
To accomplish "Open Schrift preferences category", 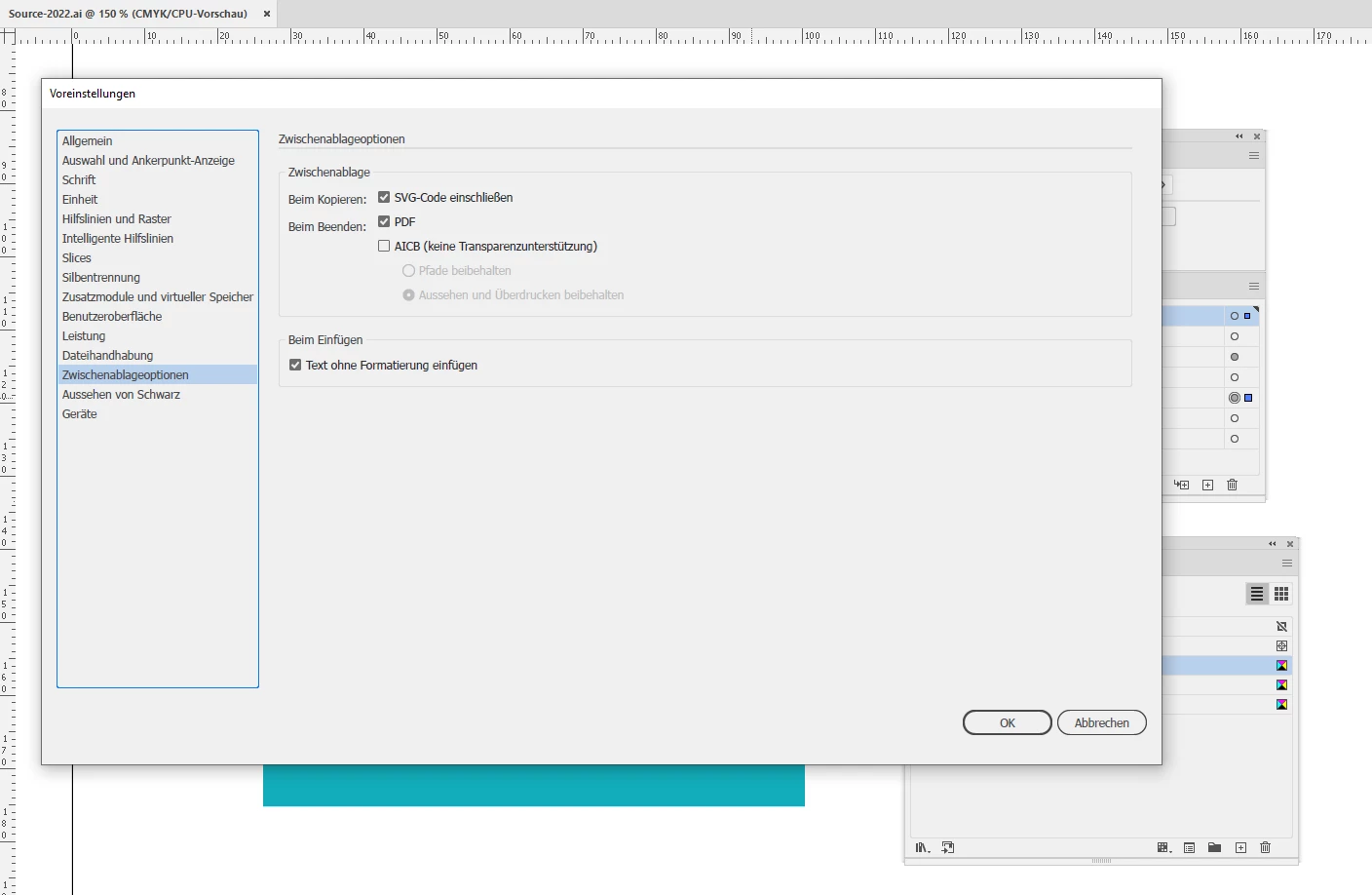I will tap(158, 179).
